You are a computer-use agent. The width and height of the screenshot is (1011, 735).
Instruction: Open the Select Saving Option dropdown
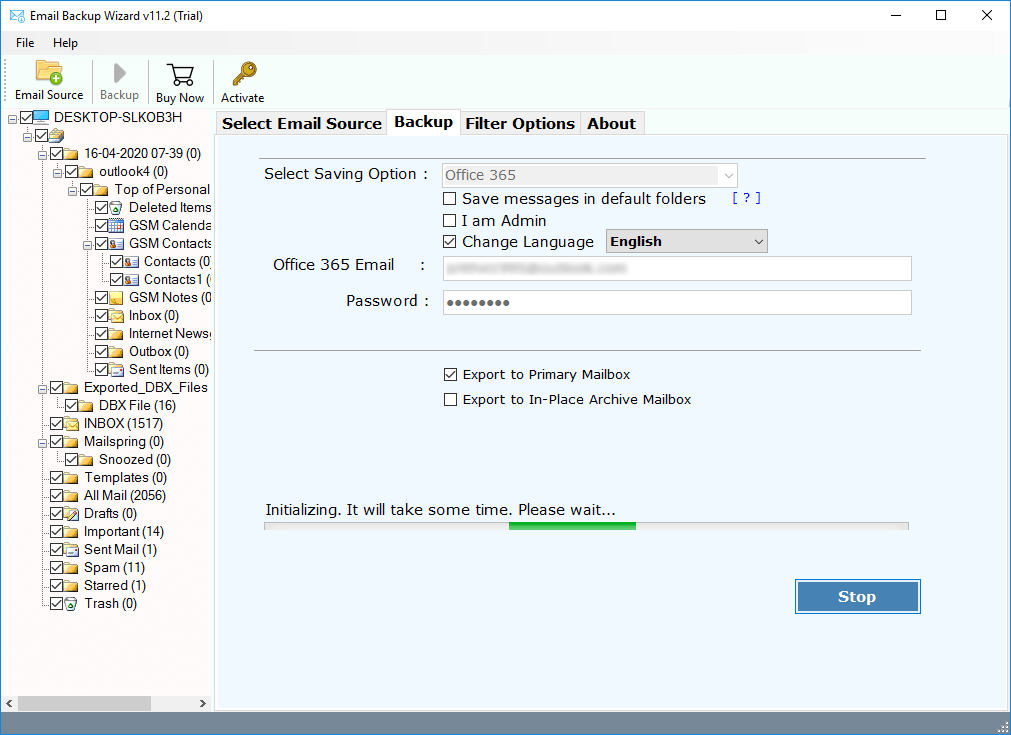click(x=589, y=175)
